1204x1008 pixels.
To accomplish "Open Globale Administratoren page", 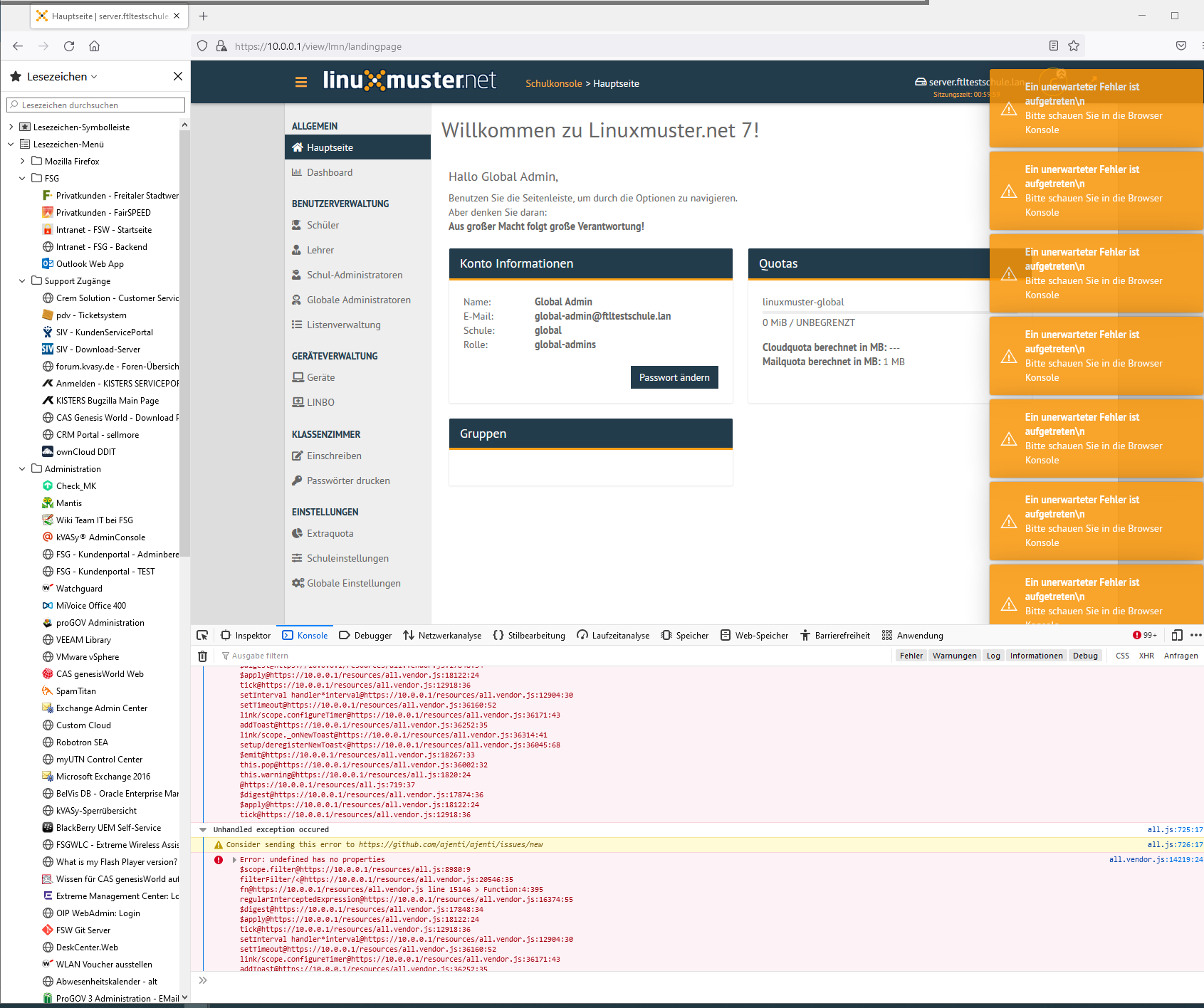I will 357,300.
